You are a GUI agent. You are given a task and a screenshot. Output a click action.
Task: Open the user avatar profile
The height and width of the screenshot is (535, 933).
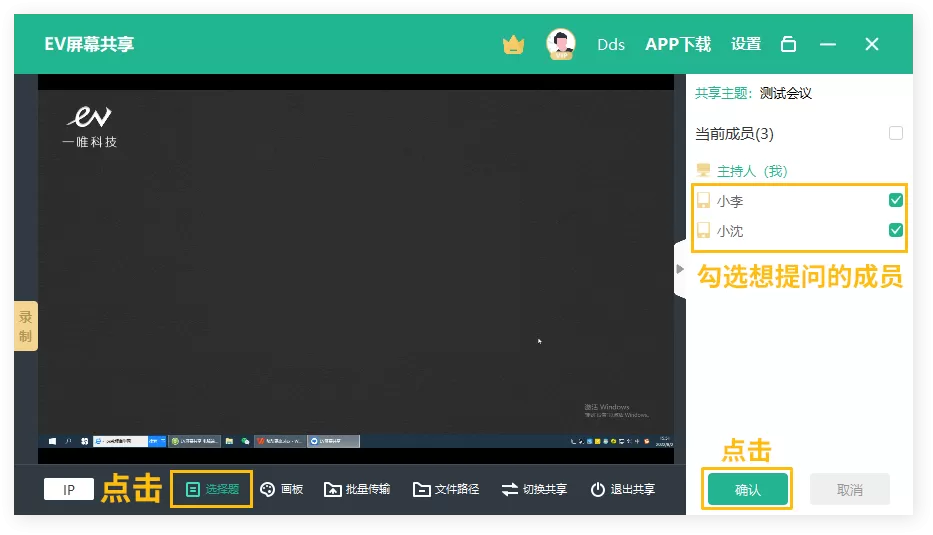(x=561, y=44)
